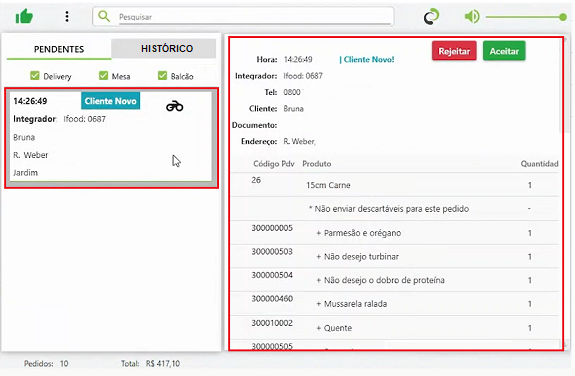Click '+ Mussarela ralada' row

[x=395, y=304]
